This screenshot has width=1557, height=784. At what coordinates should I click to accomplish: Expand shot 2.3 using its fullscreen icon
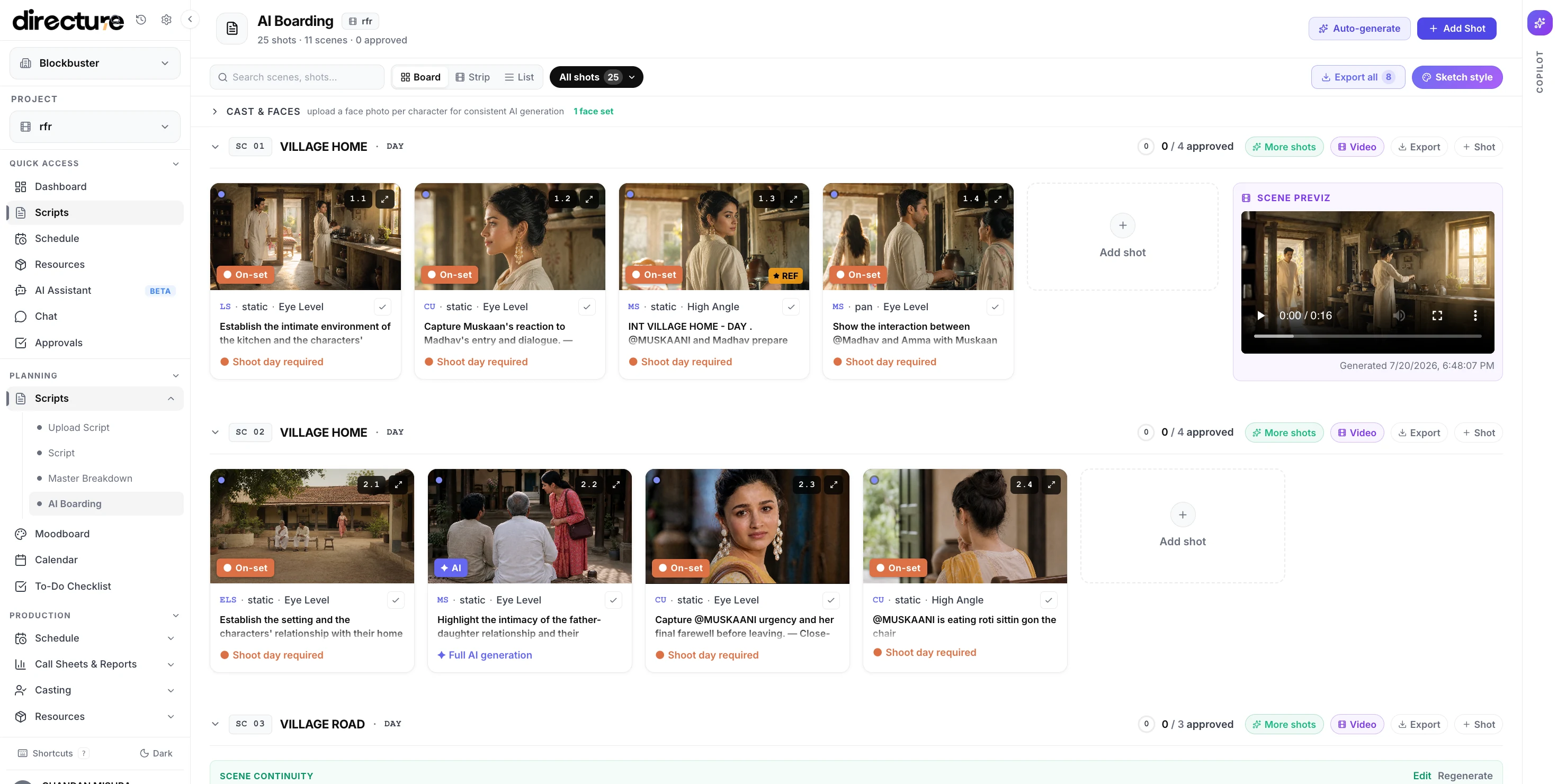click(834, 484)
